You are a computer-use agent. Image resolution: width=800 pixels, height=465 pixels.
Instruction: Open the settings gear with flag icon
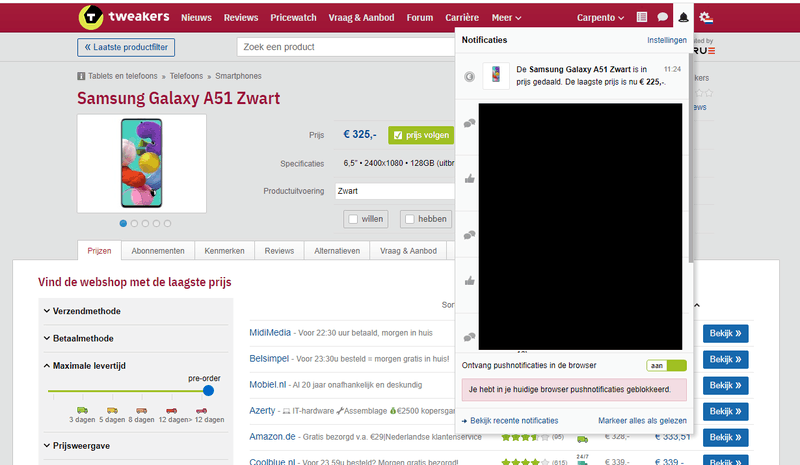[x=706, y=18]
